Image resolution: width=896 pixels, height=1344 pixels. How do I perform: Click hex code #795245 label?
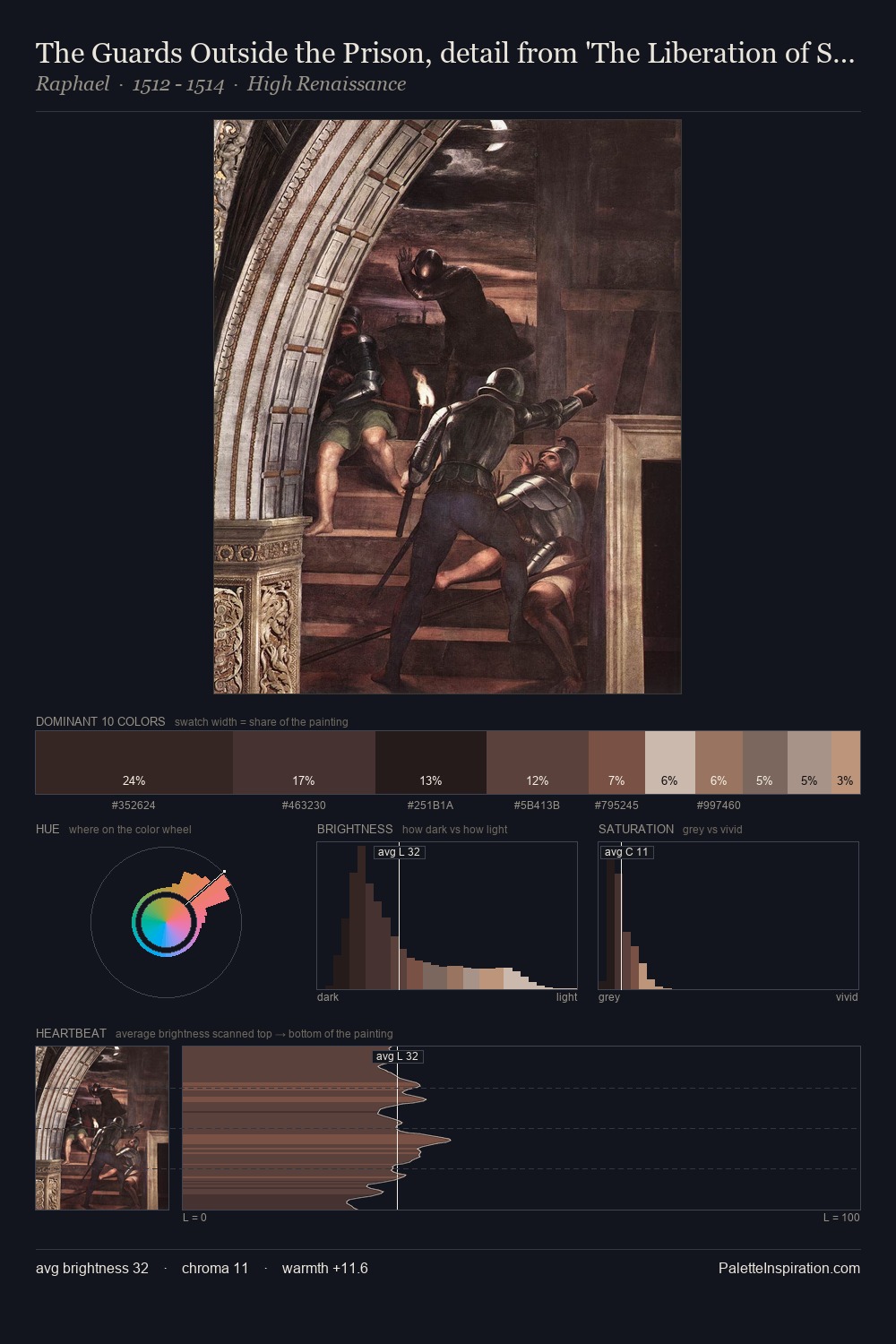pos(616,806)
